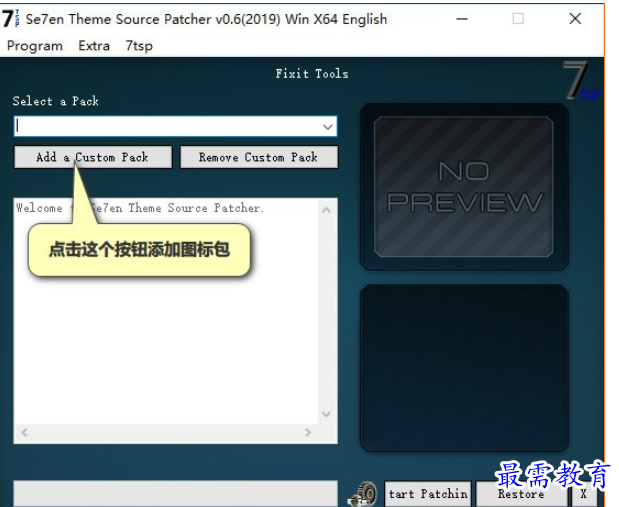Click the welcome message text in the log
Image resolution: width=619 pixels, height=507 pixels.
(140, 208)
